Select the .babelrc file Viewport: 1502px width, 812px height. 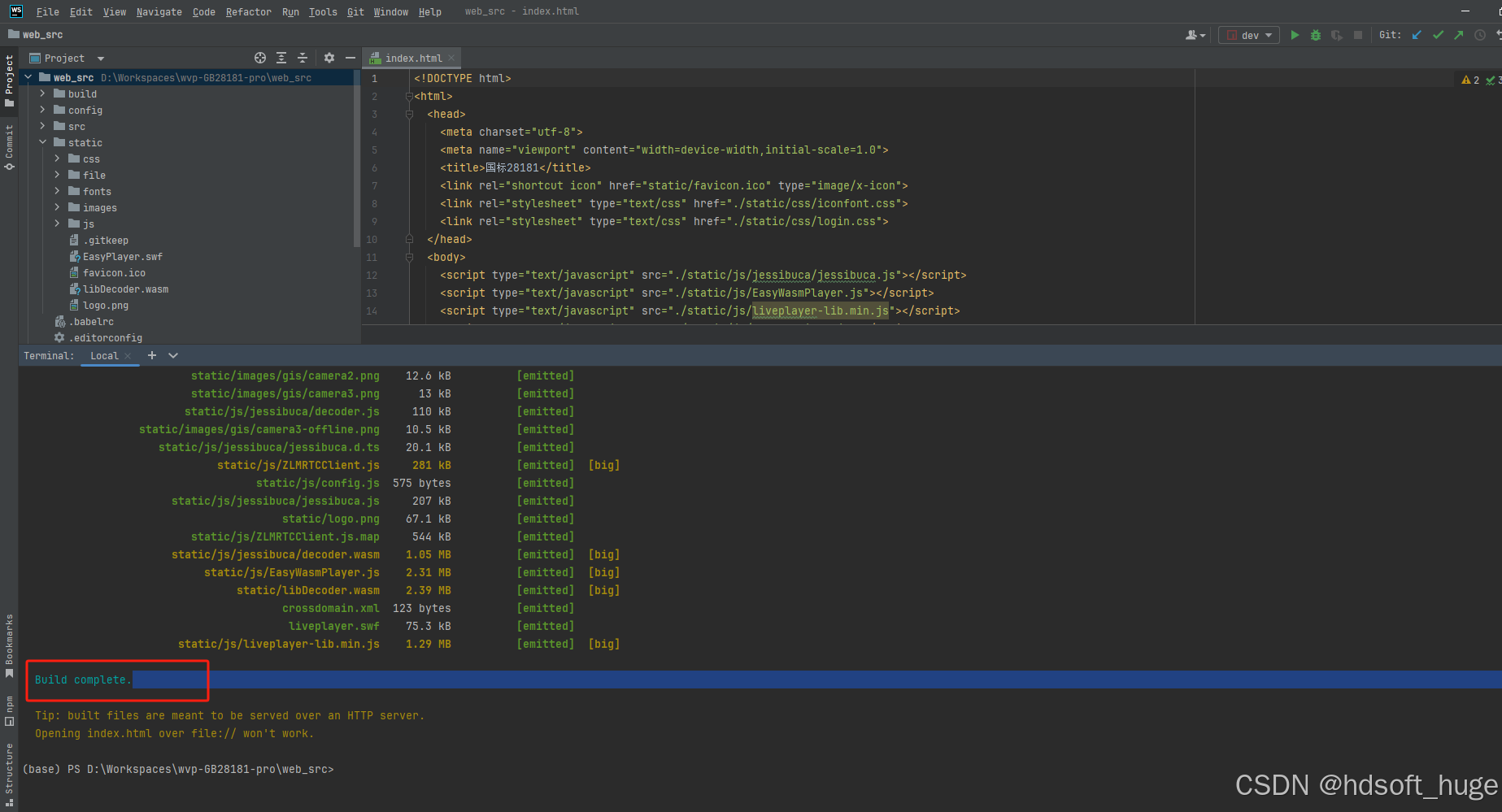pos(91,322)
